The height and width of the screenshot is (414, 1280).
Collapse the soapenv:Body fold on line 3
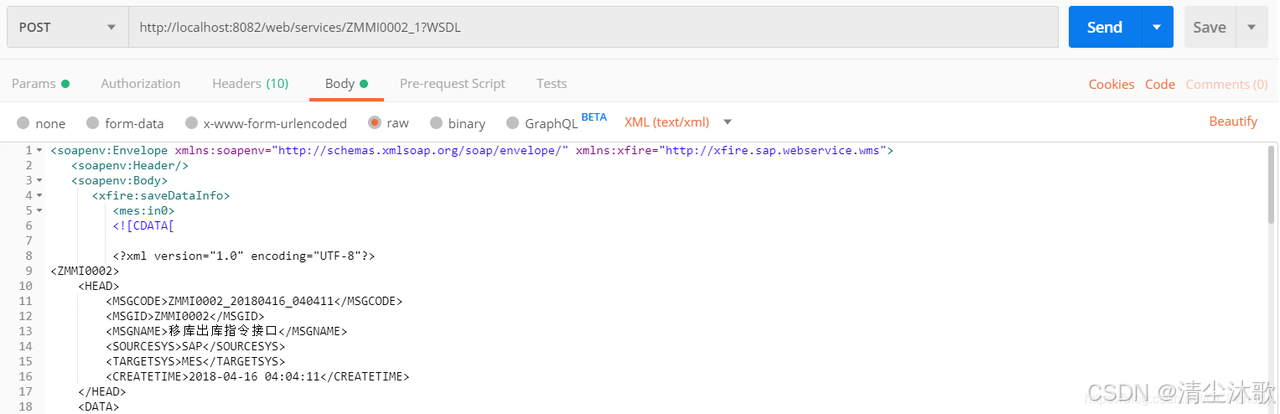tap(39, 181)
